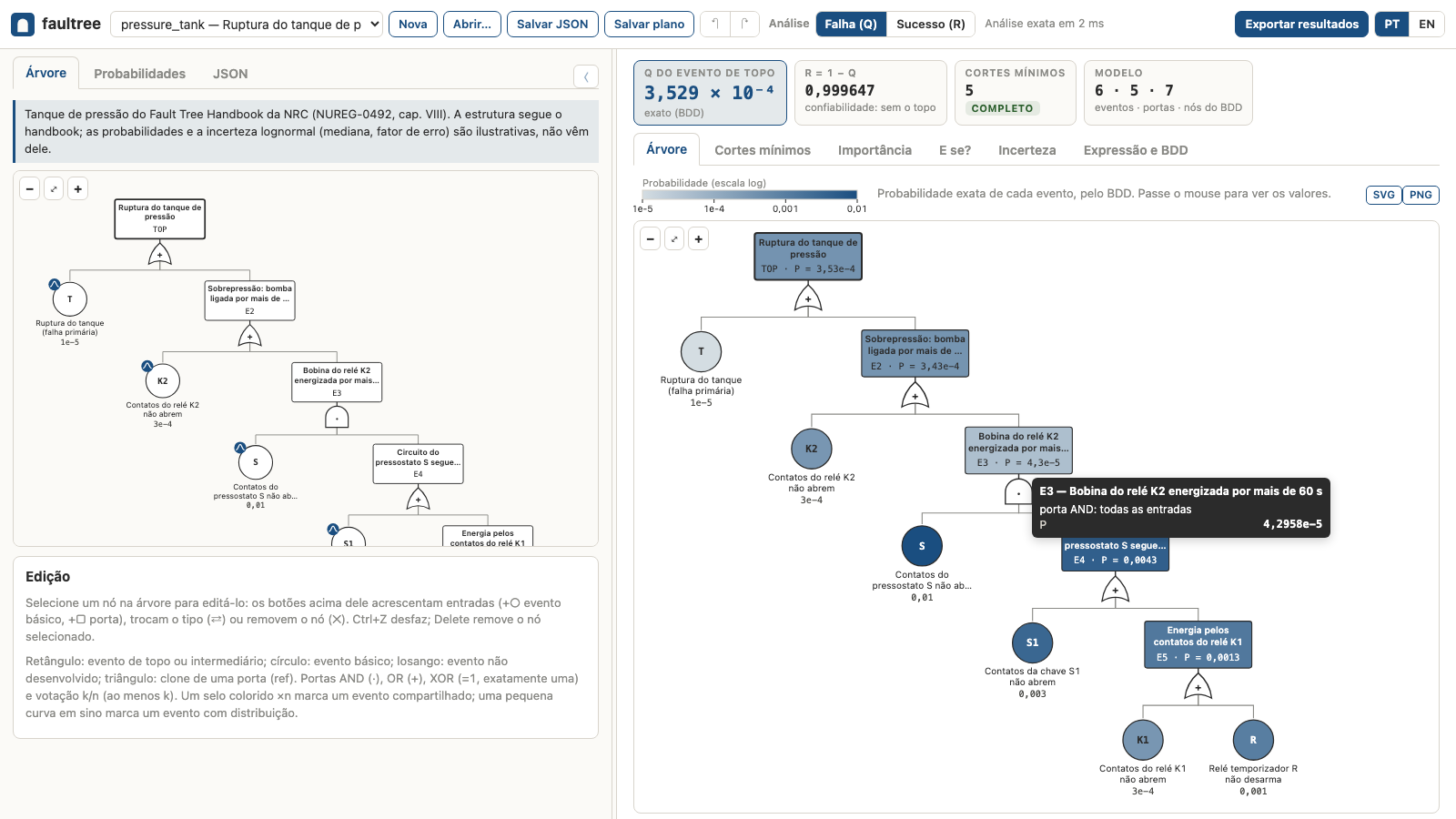Click the K2 node in results tree

click(x=812, y=449)
